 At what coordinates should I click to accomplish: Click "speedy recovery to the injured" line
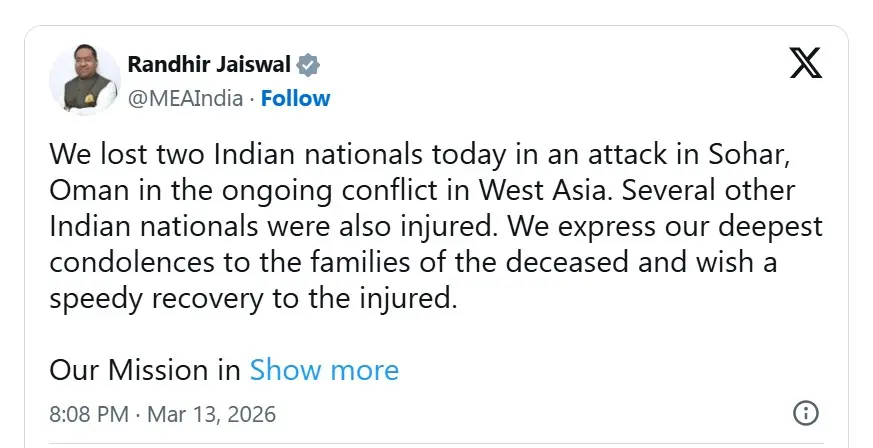pyautogui.click(x=253, y=299)
